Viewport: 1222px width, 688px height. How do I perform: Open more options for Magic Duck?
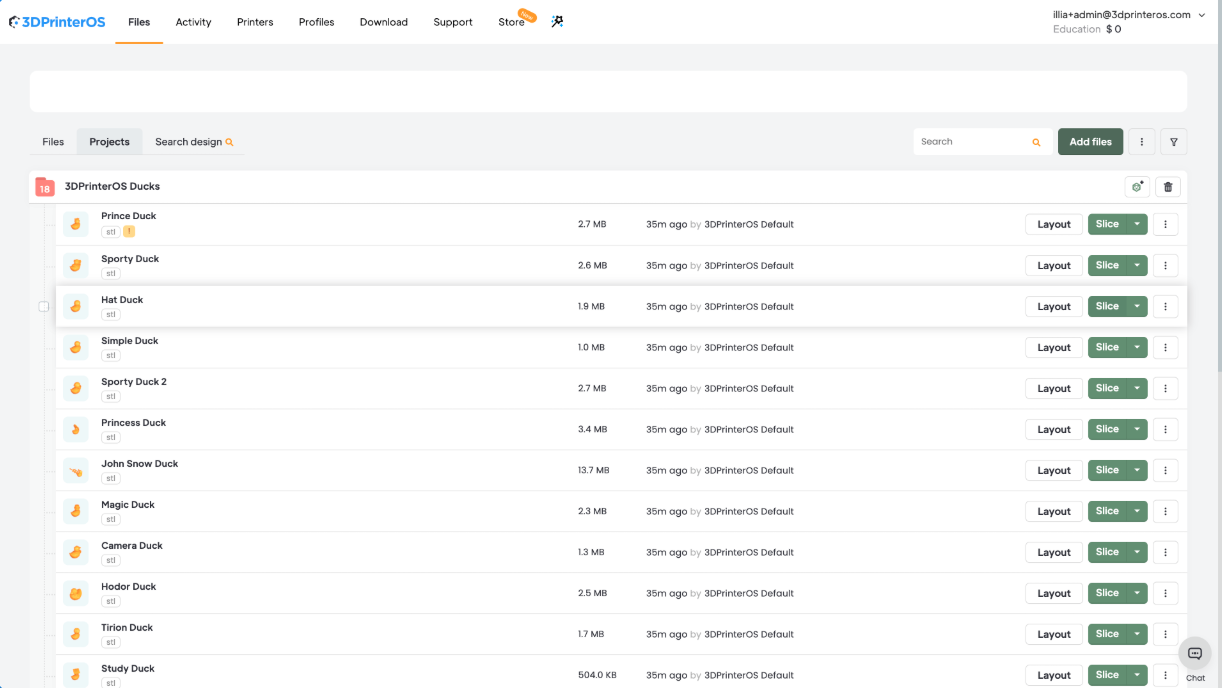[1166, 511]
